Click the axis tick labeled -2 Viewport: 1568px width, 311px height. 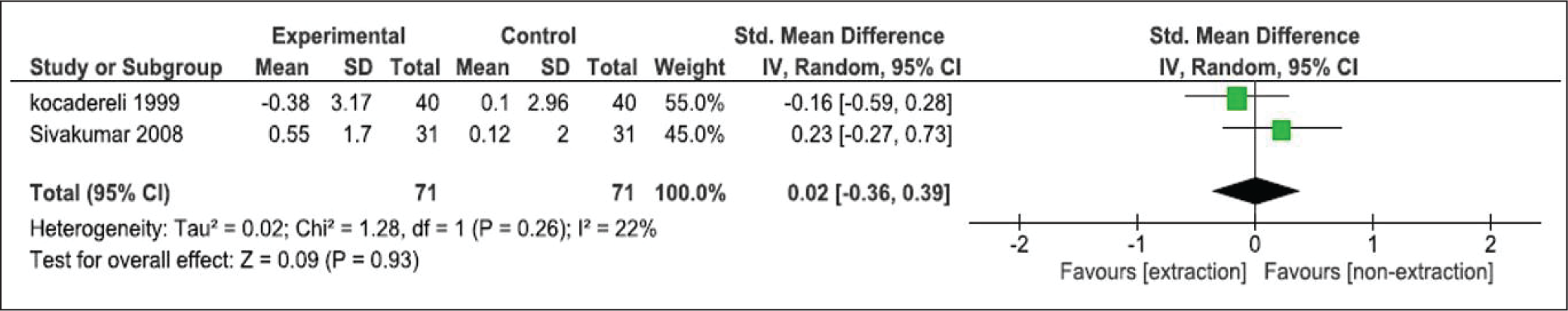click(1019, 245)
